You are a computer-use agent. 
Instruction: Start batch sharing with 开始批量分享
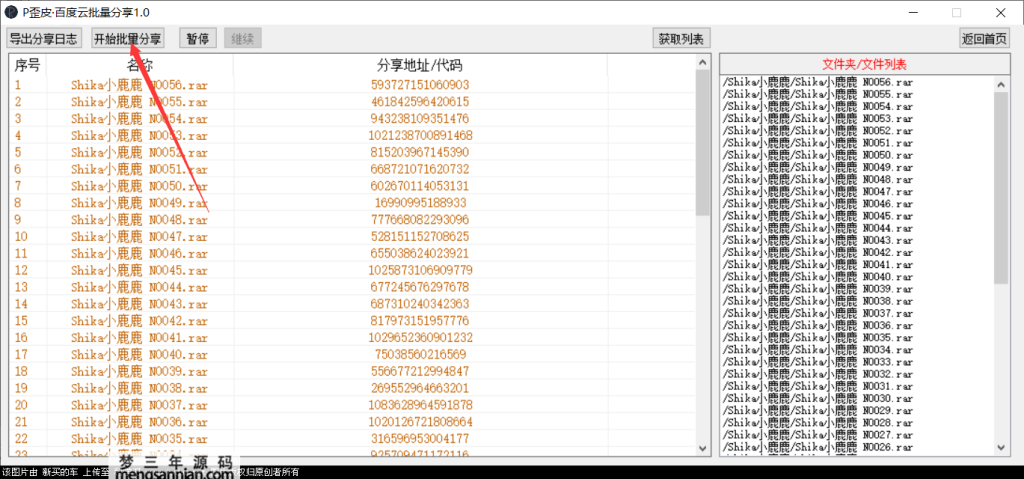128,39
